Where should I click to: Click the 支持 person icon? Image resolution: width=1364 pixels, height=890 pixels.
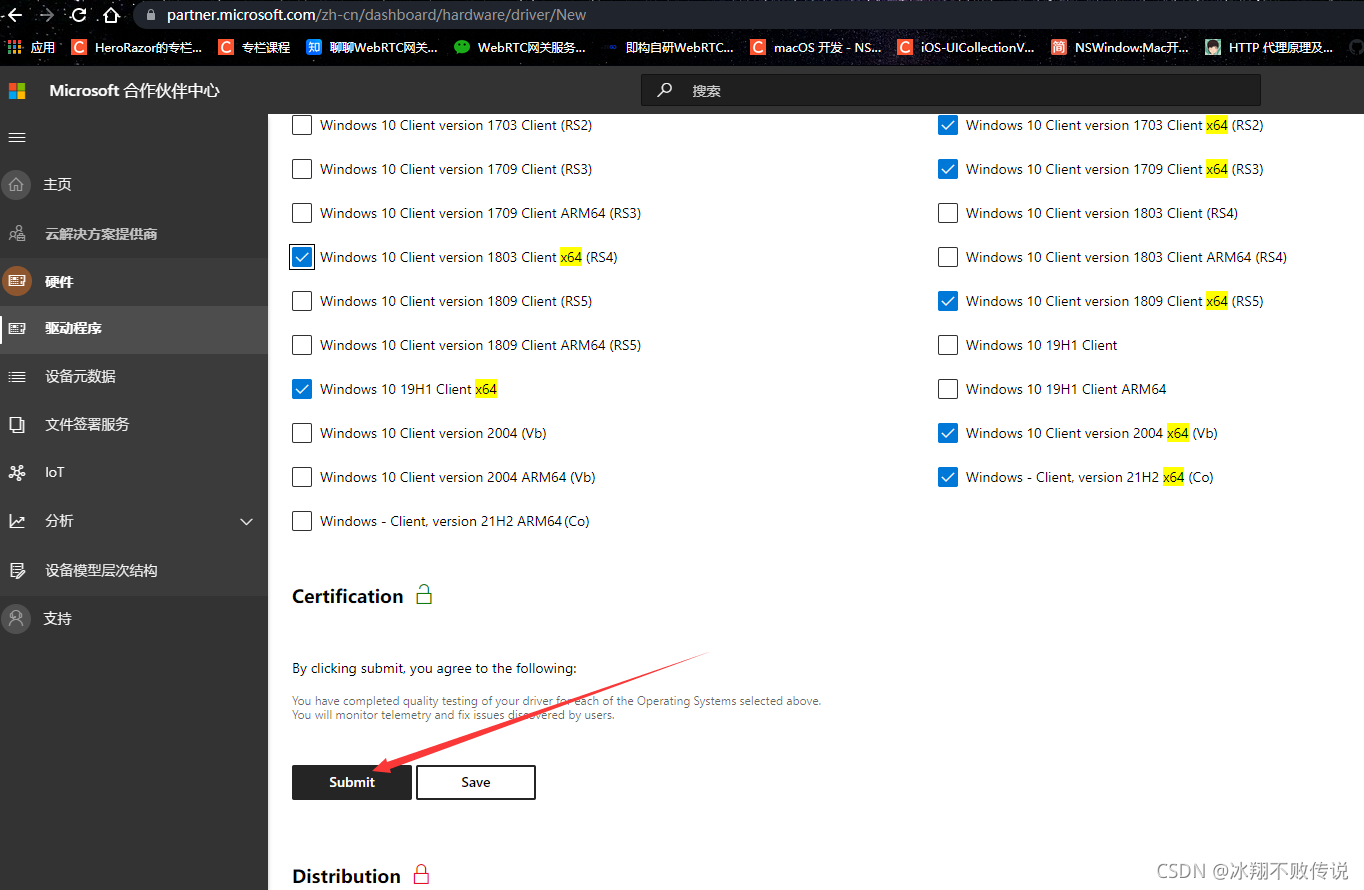[16, 619]
